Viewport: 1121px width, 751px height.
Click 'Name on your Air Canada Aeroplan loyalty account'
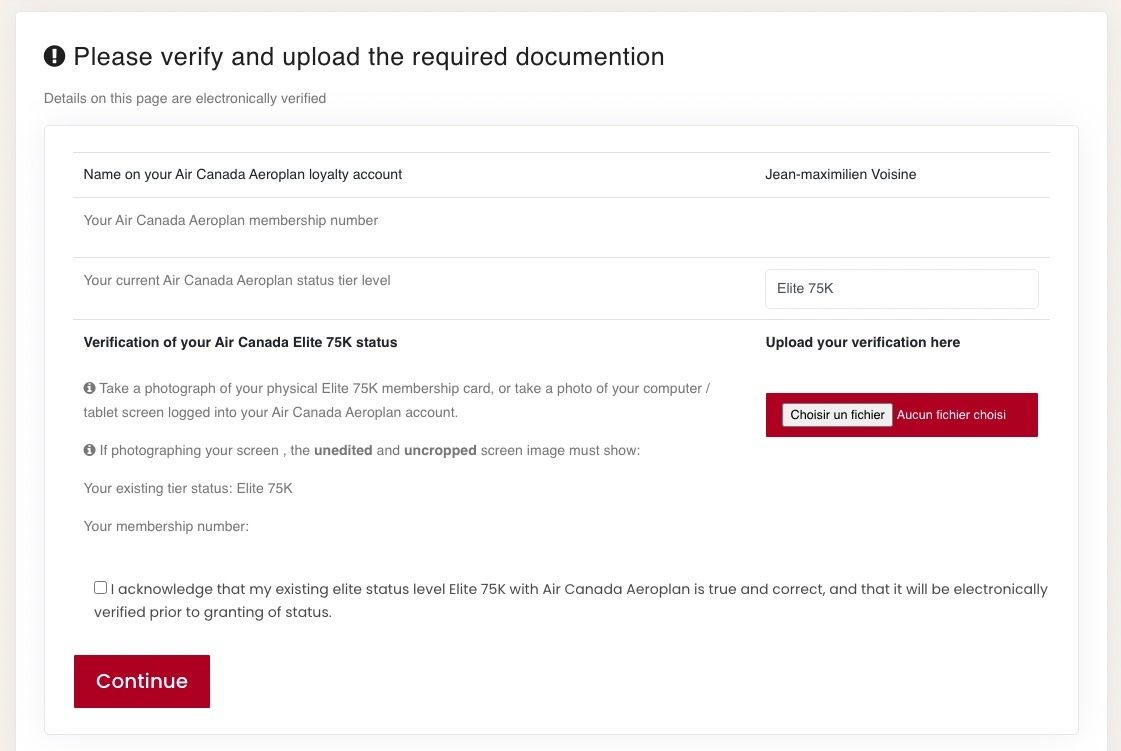tap(243, 175)
